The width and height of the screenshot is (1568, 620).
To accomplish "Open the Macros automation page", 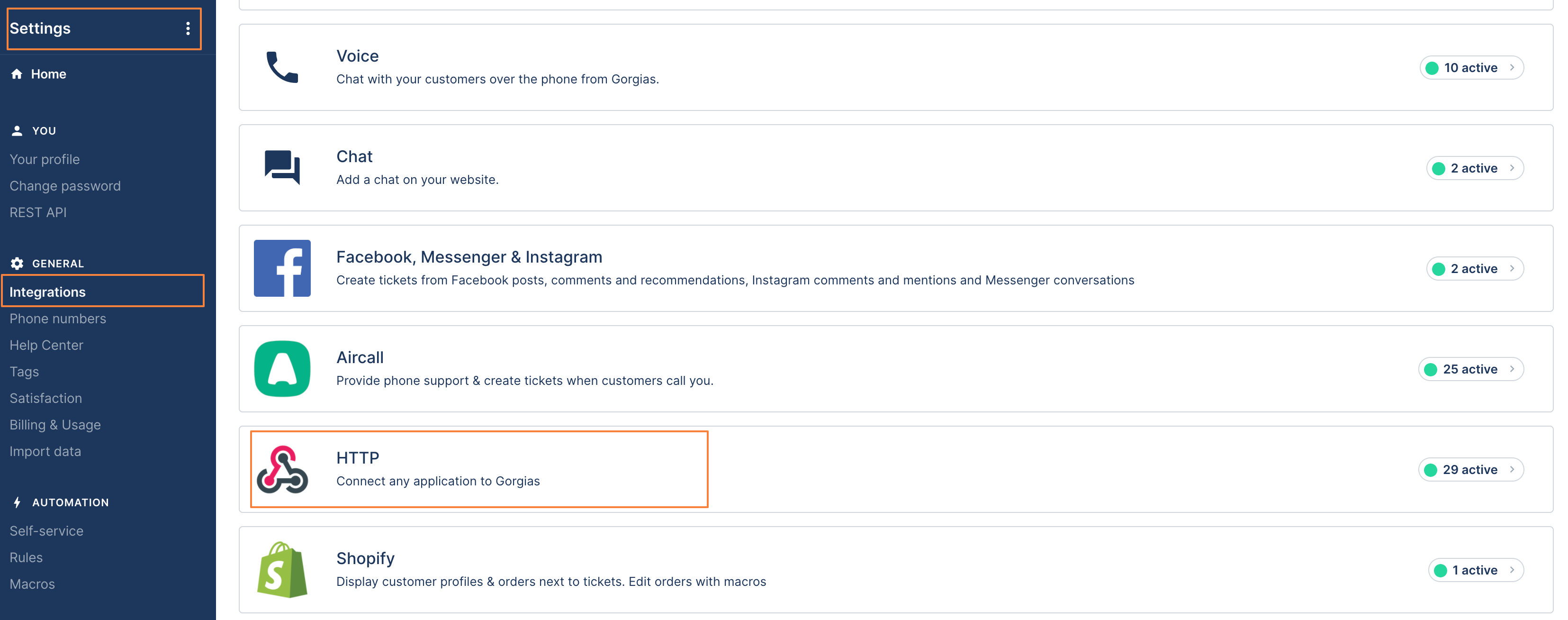I will (x=32, y=584).
